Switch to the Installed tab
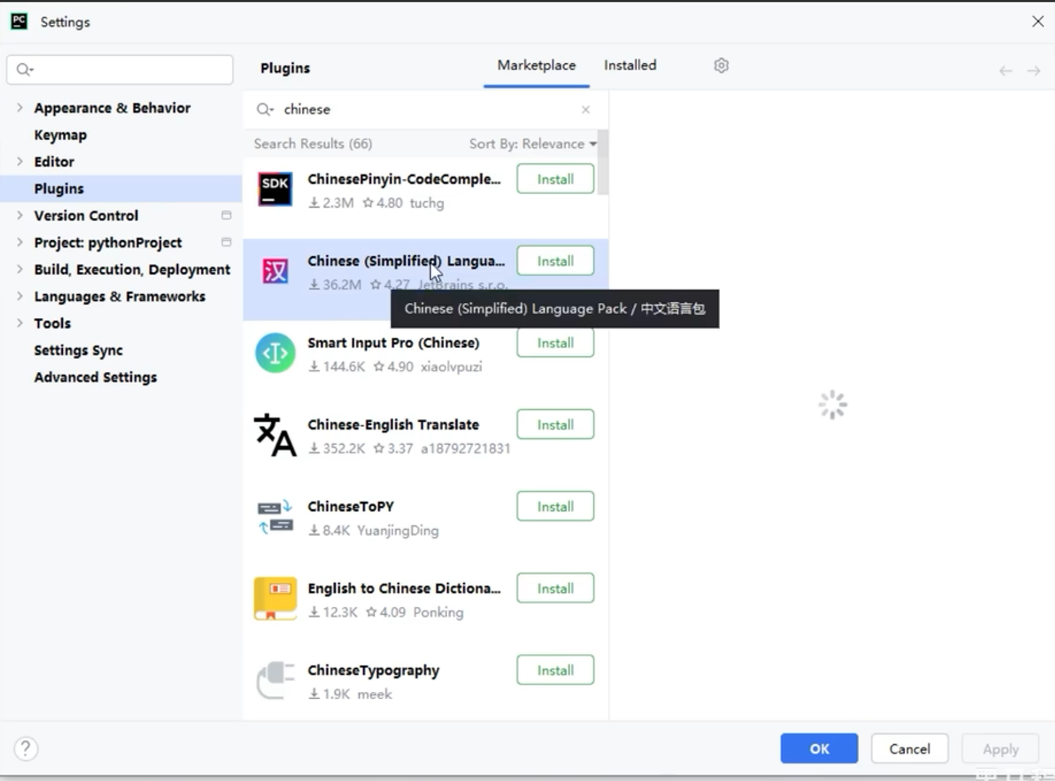The width and height of the screenshot is (1055, 781). [630, 65]
